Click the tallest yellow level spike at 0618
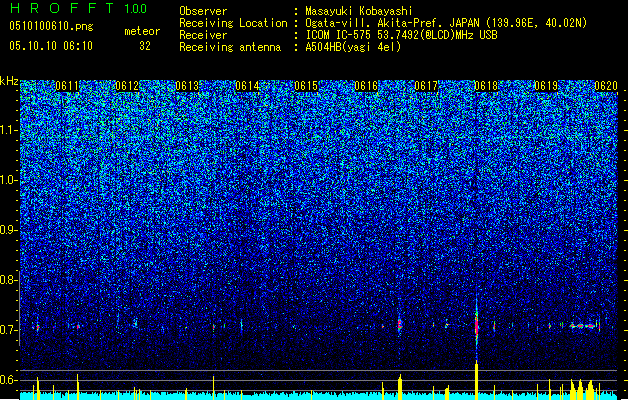Viewport: 629px width, 400px height. coord(477,380)
